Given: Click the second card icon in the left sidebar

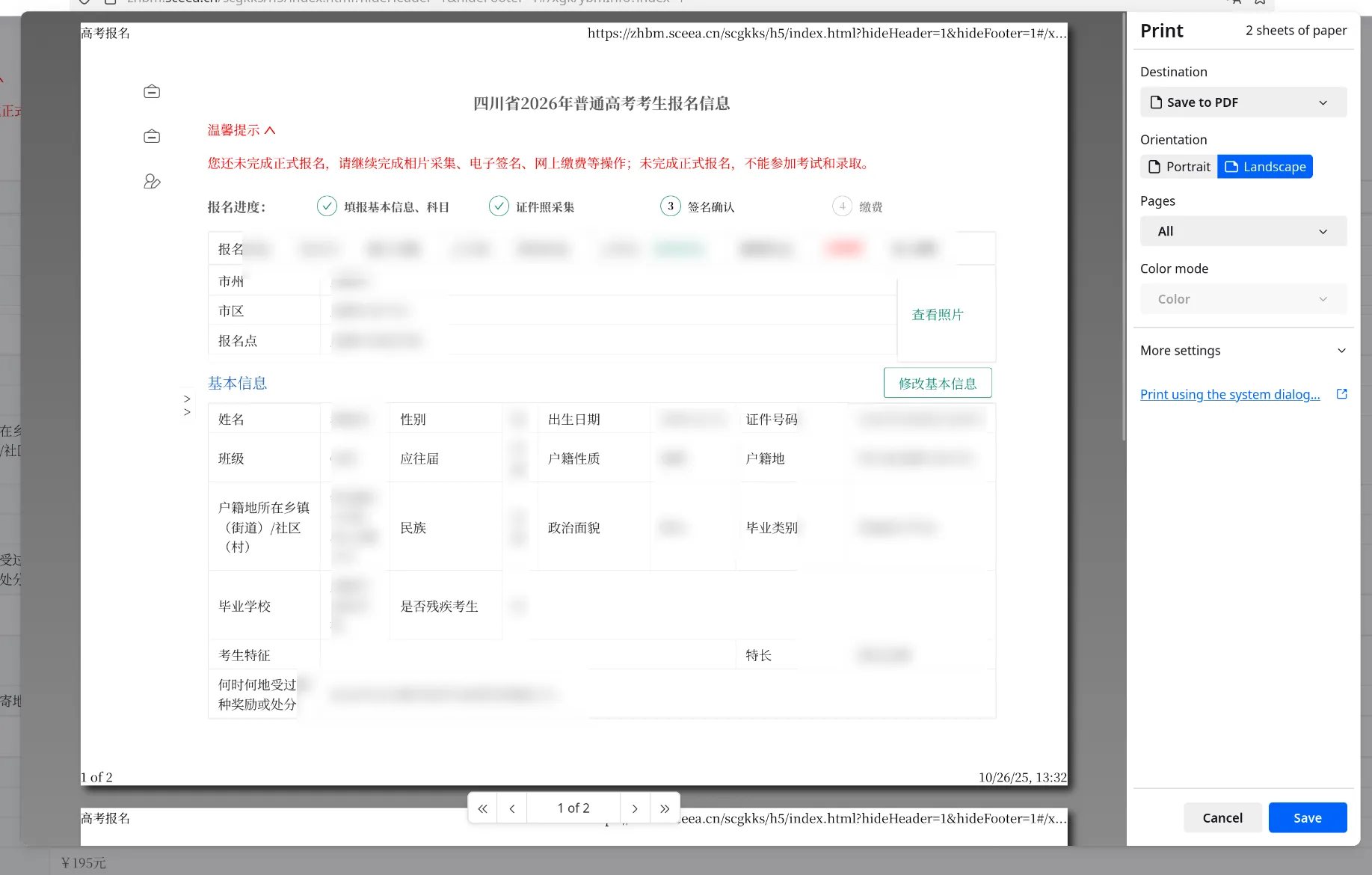Looking at the screenshot, I should (151, 136).
